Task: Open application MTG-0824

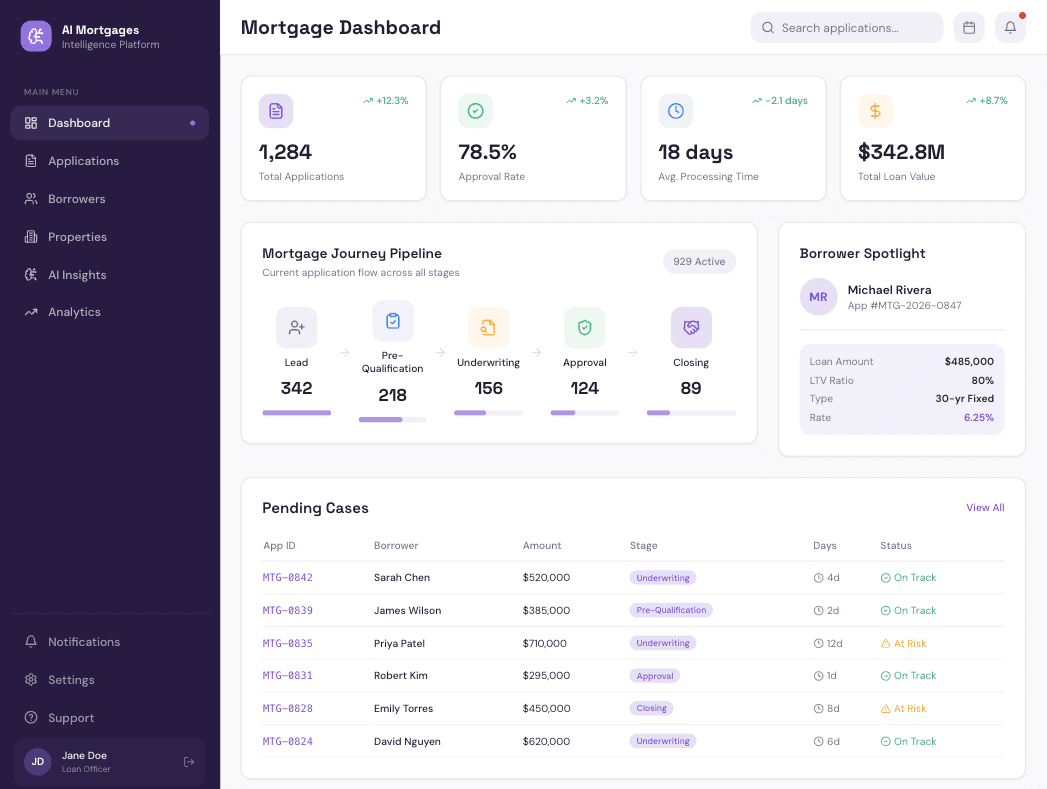Action: (287, 741)
